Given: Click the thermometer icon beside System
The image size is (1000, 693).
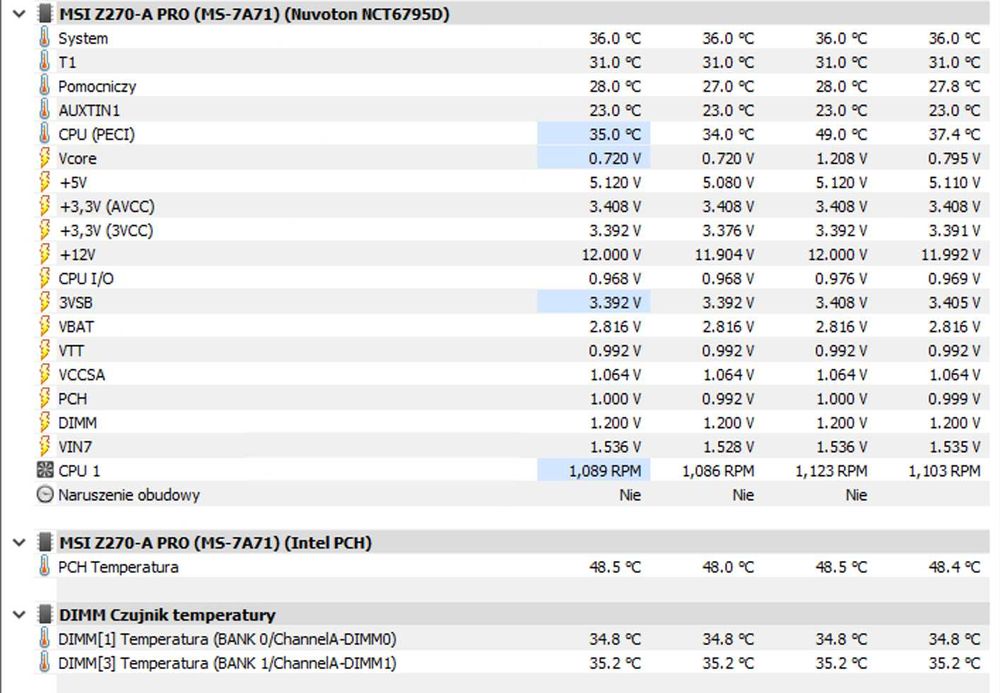Looking at the screenshot, I should [44, 38].
